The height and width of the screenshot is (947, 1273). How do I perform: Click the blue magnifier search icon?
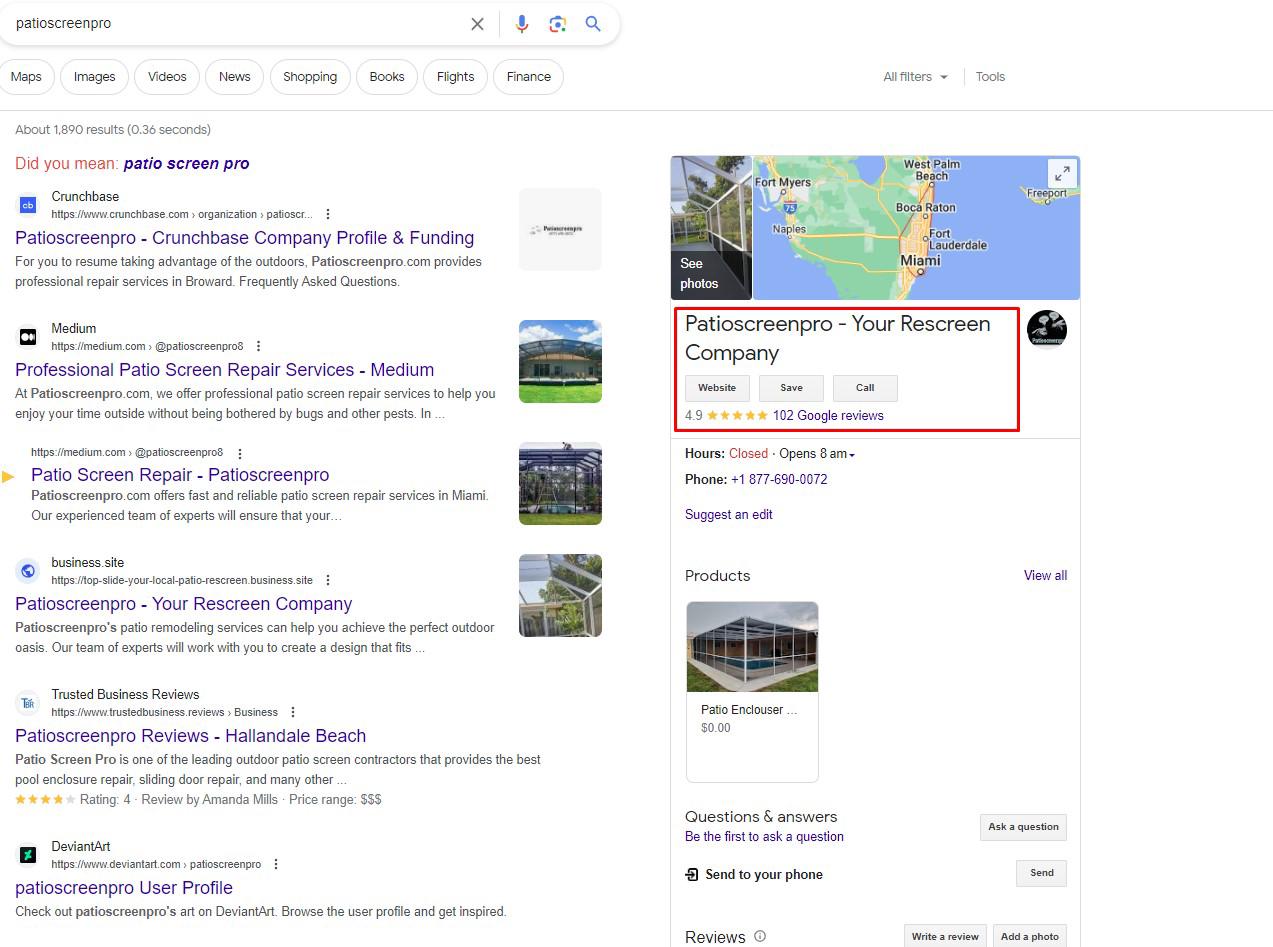coord(593,24)
